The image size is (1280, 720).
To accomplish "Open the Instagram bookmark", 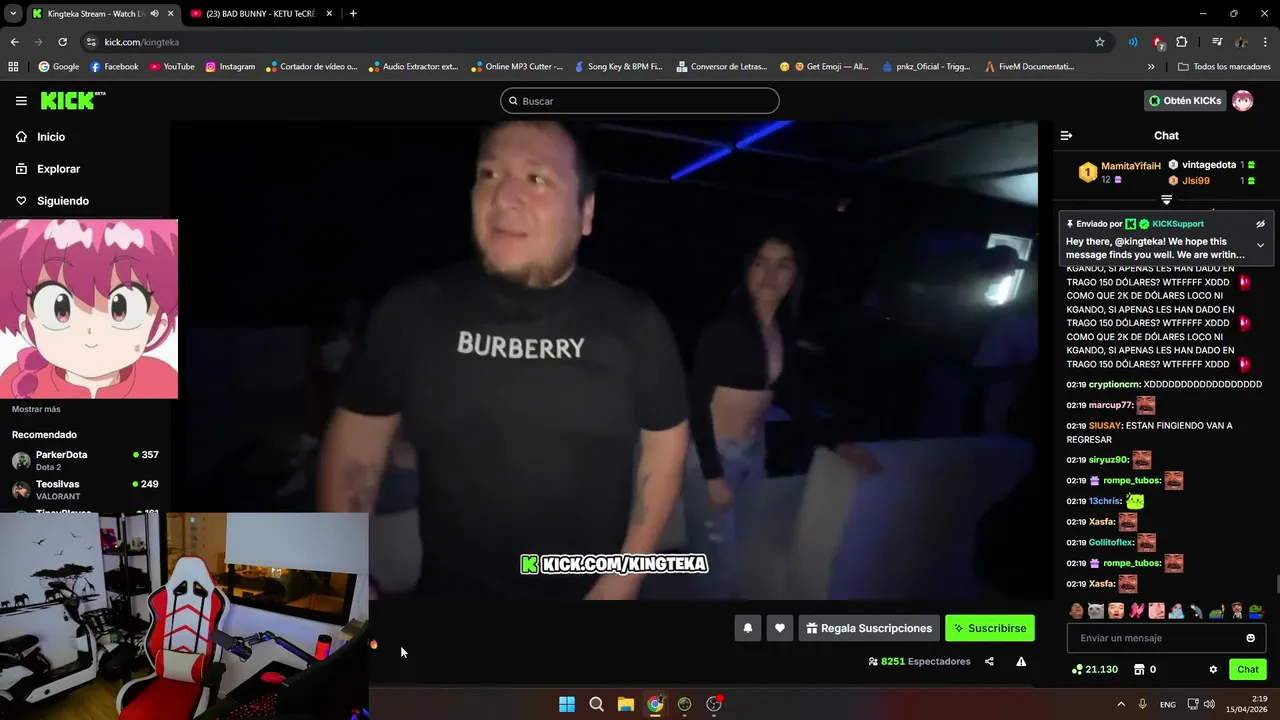I will tap(230, 67).
